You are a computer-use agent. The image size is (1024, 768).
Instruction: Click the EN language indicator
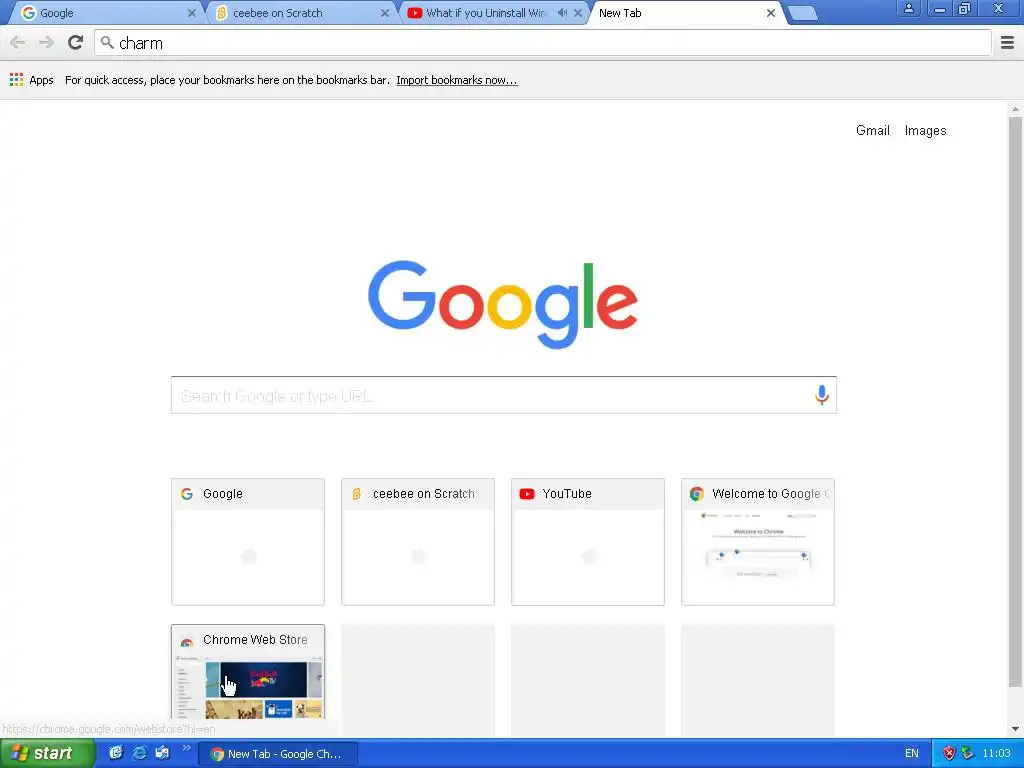(912, 754)
